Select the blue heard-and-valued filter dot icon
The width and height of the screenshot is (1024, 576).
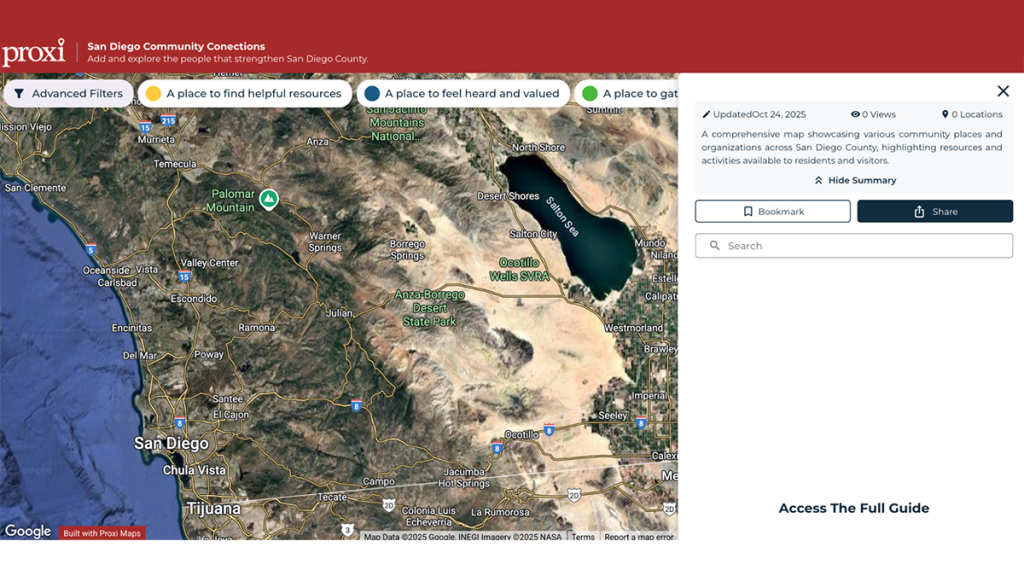(x=374, y=92)
